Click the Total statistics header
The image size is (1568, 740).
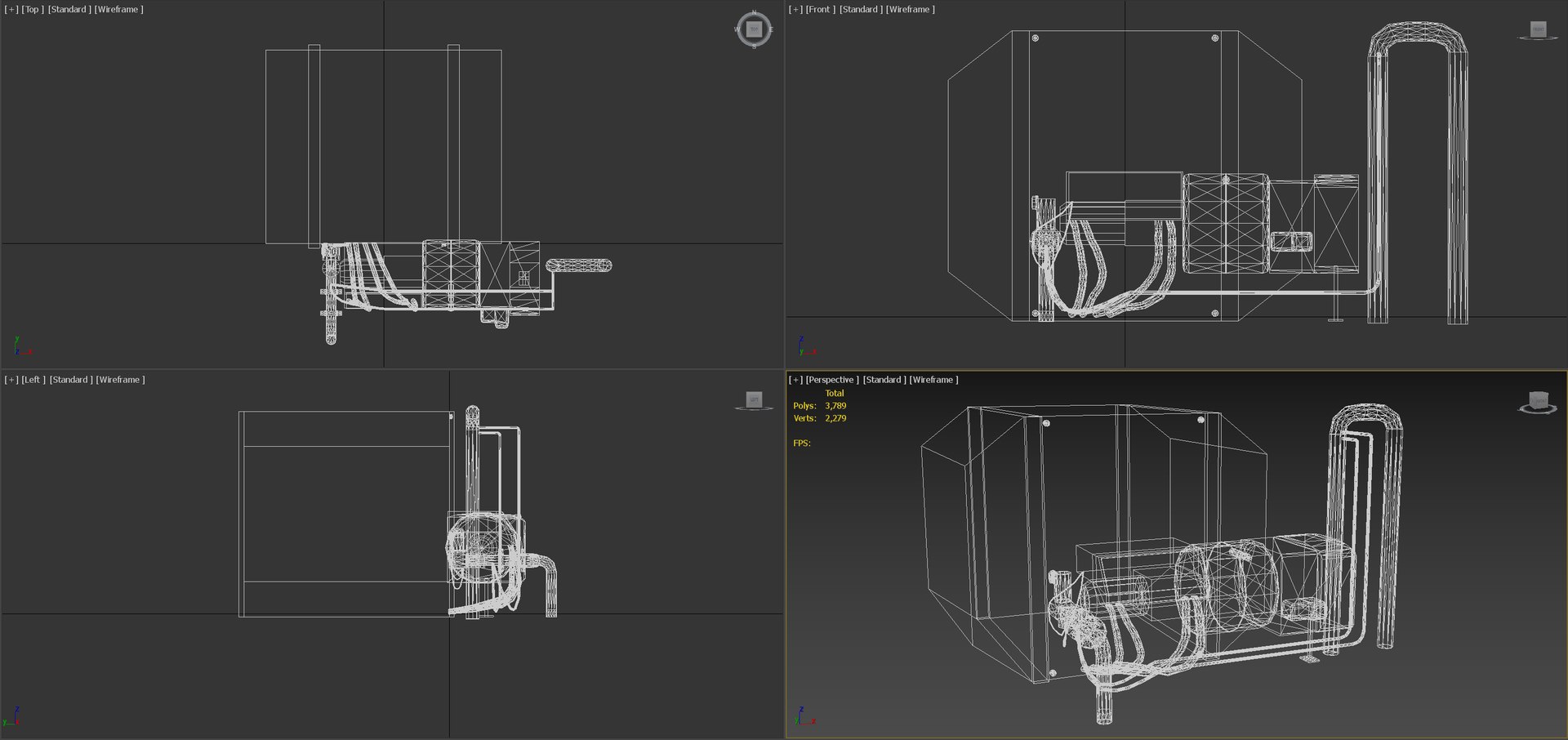pyautogui.click(x=835, y=394)
